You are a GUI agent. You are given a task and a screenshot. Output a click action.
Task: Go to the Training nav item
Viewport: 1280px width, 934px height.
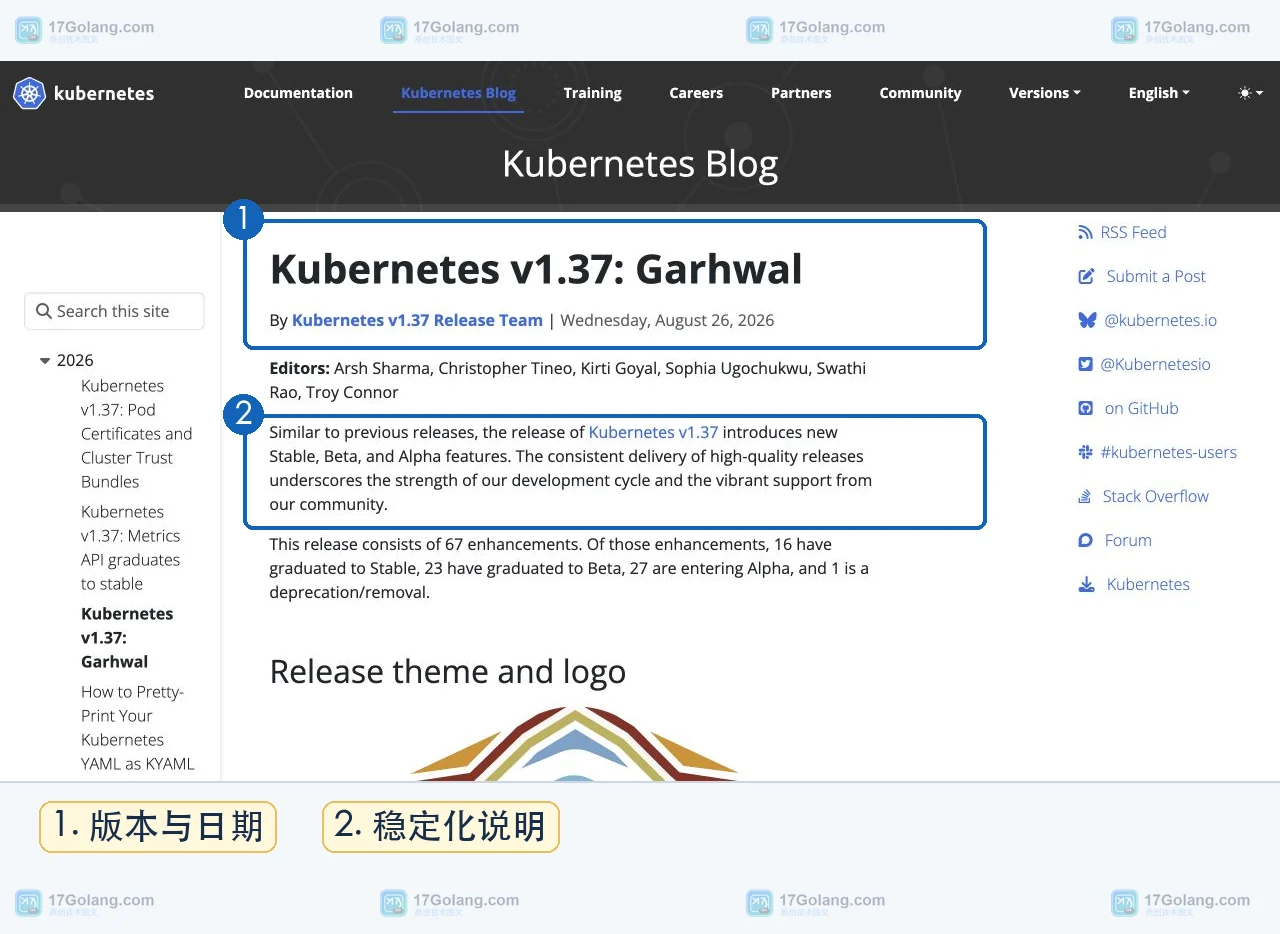coord(592,93)
